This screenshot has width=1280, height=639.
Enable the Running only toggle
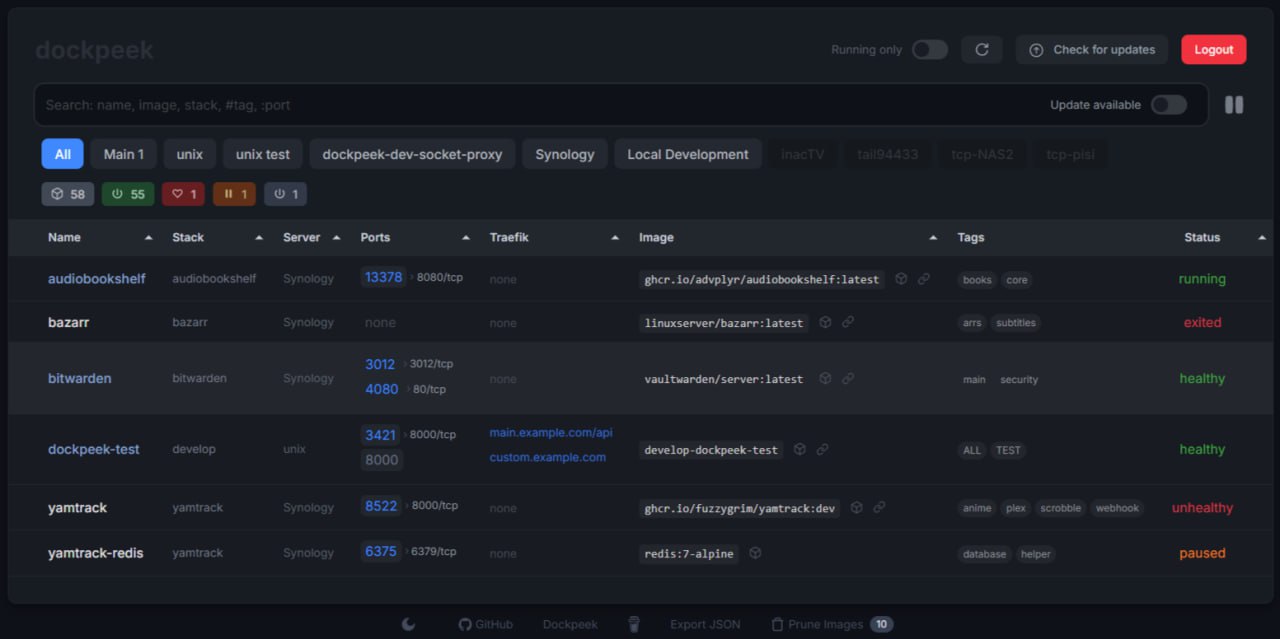click(929, 50)
